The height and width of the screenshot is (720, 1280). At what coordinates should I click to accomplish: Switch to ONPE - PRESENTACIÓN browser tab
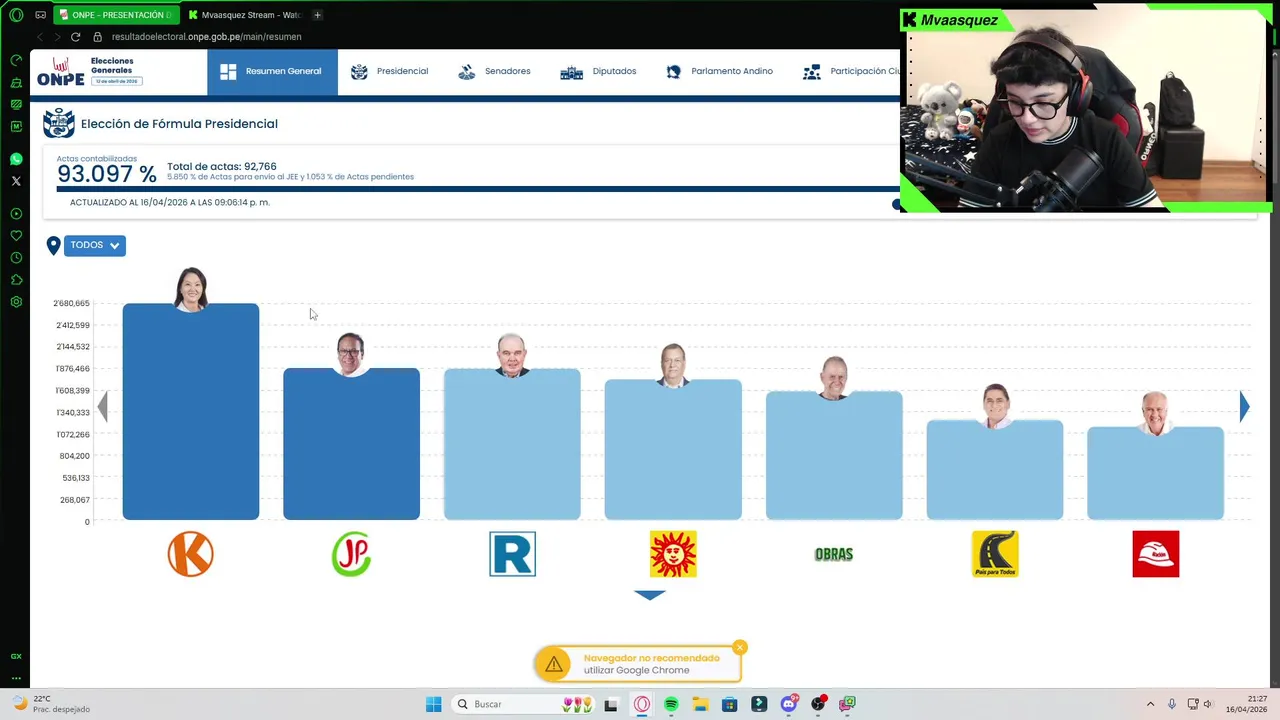117,15
